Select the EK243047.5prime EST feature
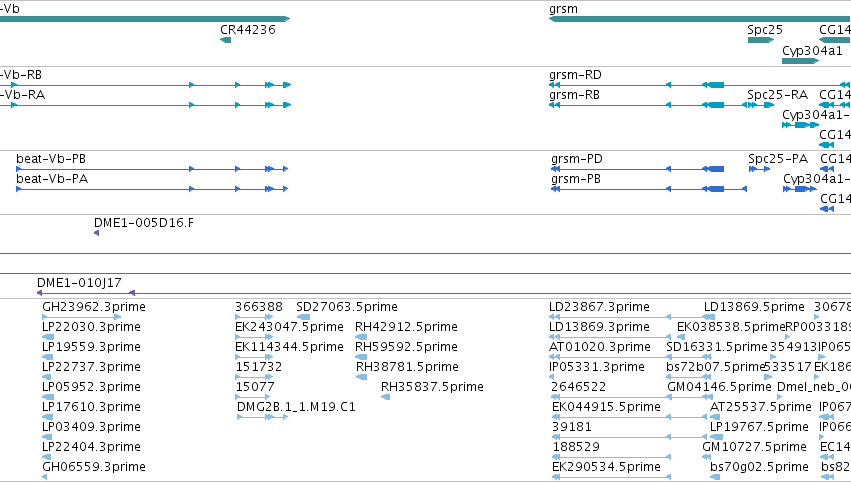 tap(254, 337)
